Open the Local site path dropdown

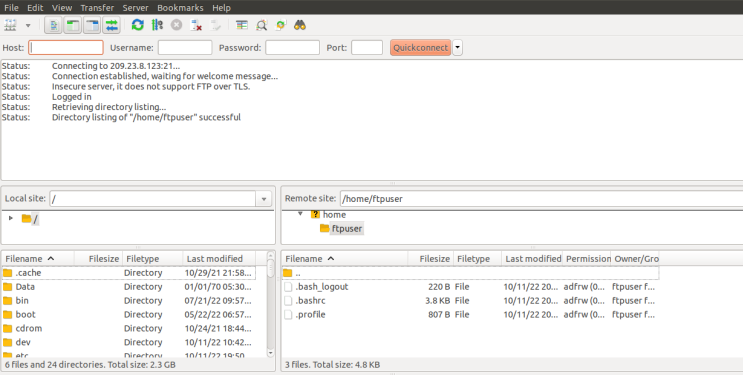pyautogui.click(x=264, y=199)
